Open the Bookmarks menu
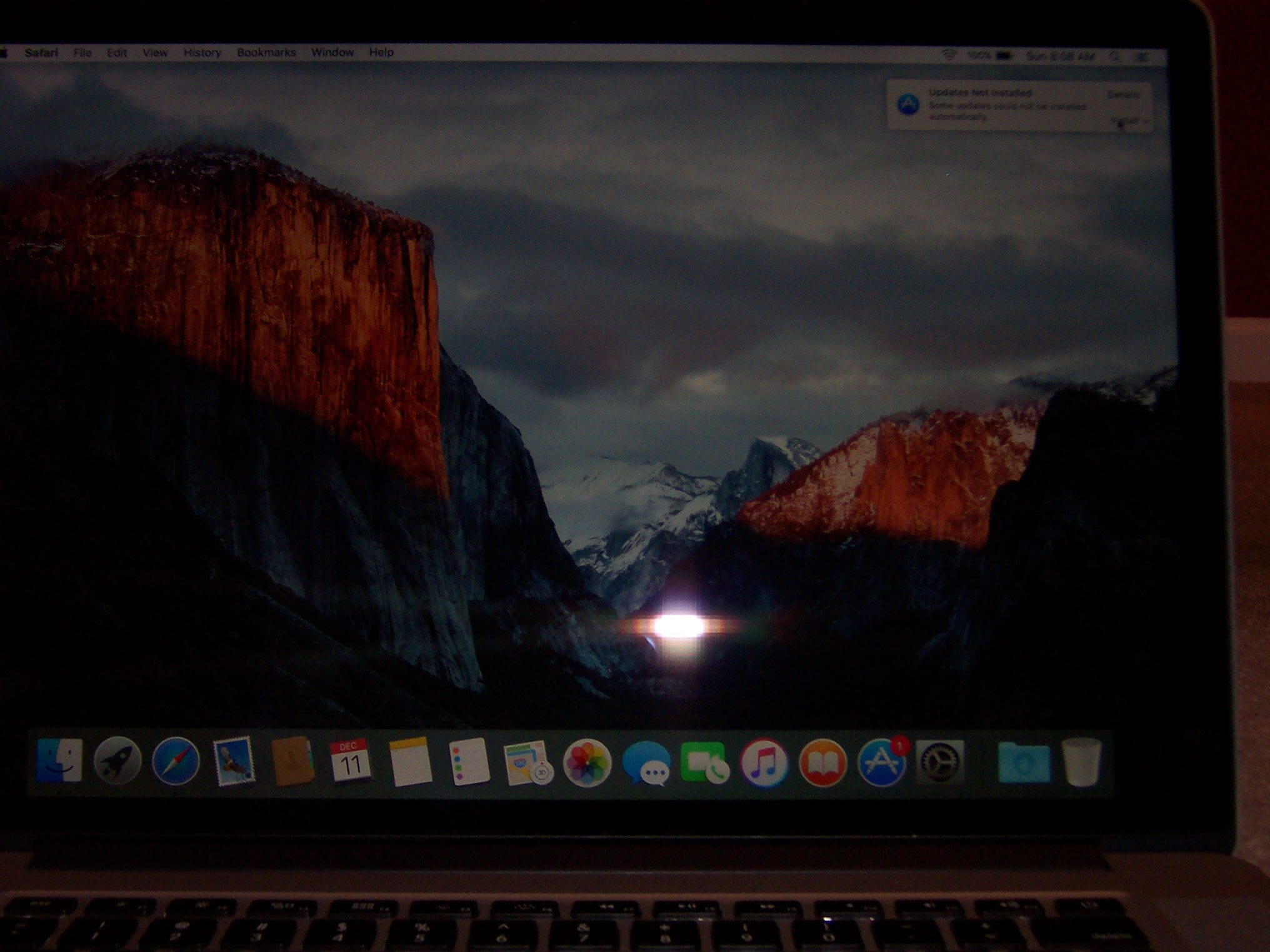The width and height of the screenshot is (1270, 952). (x=266, y=52)
